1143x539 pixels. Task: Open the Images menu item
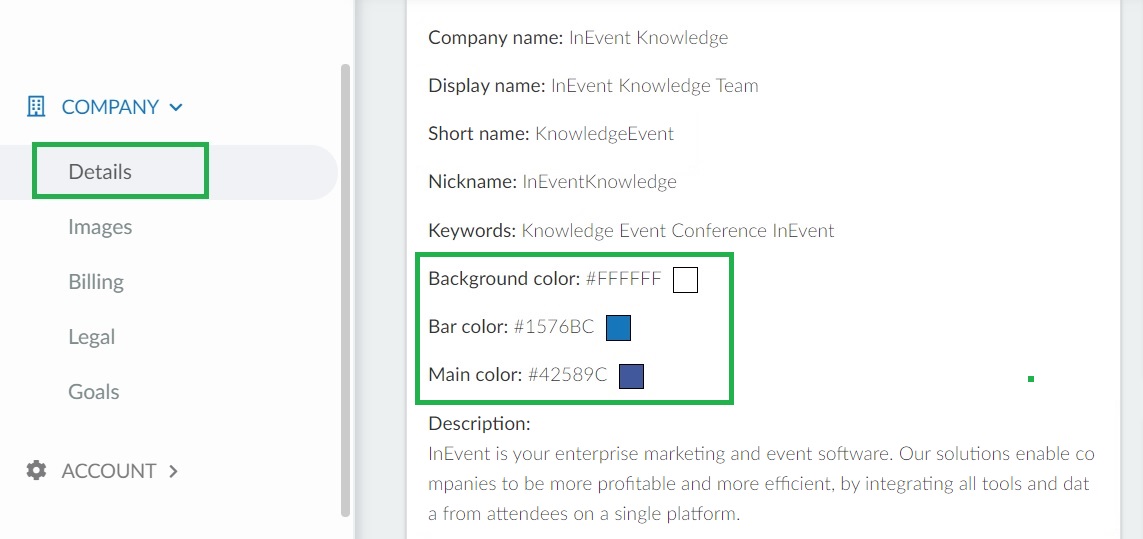(100, 227)
